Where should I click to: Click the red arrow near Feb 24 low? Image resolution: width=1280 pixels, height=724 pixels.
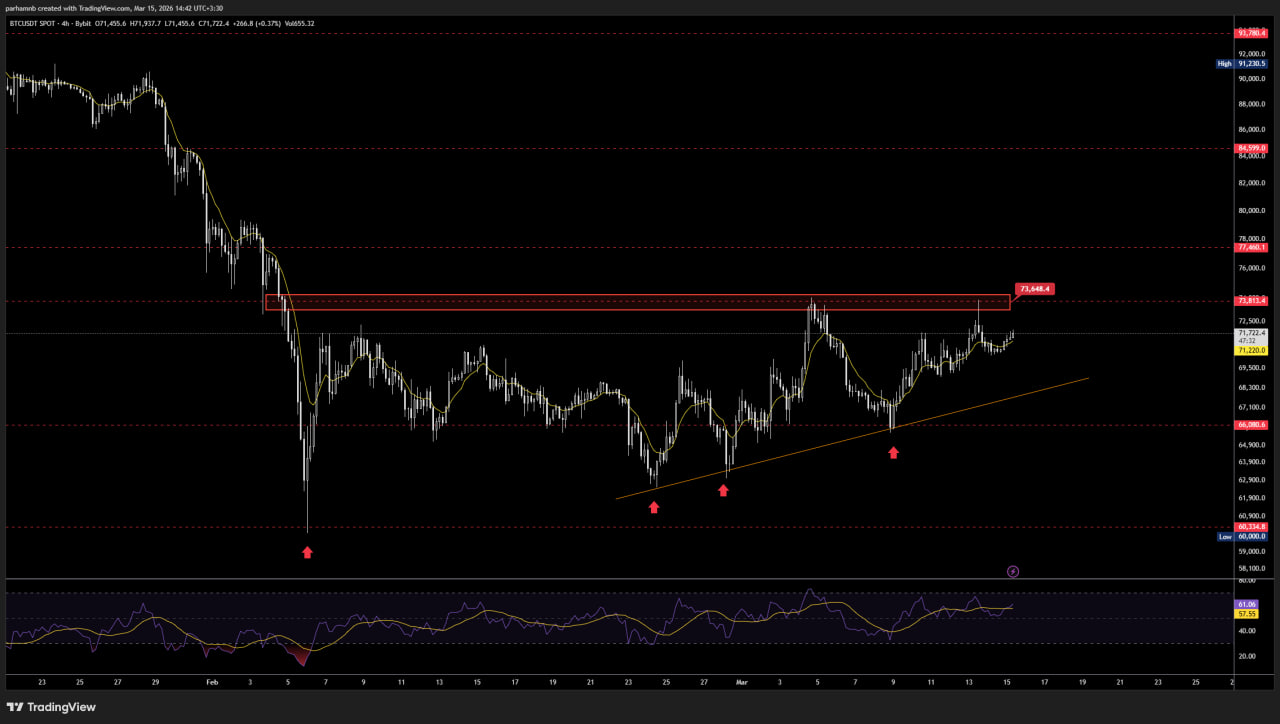tap(654, 507)
